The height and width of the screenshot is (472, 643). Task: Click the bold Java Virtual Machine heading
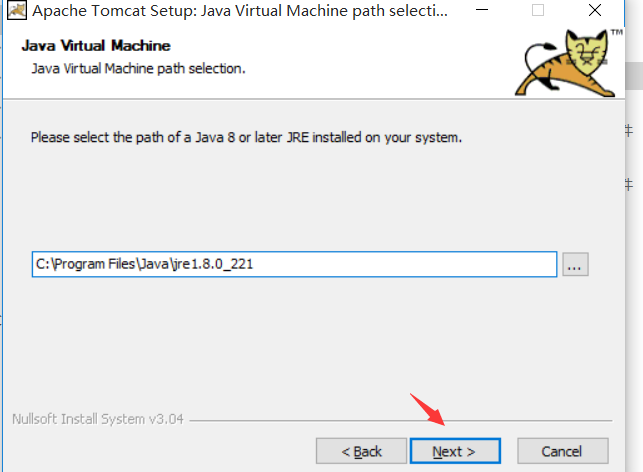tap(96, 46)
